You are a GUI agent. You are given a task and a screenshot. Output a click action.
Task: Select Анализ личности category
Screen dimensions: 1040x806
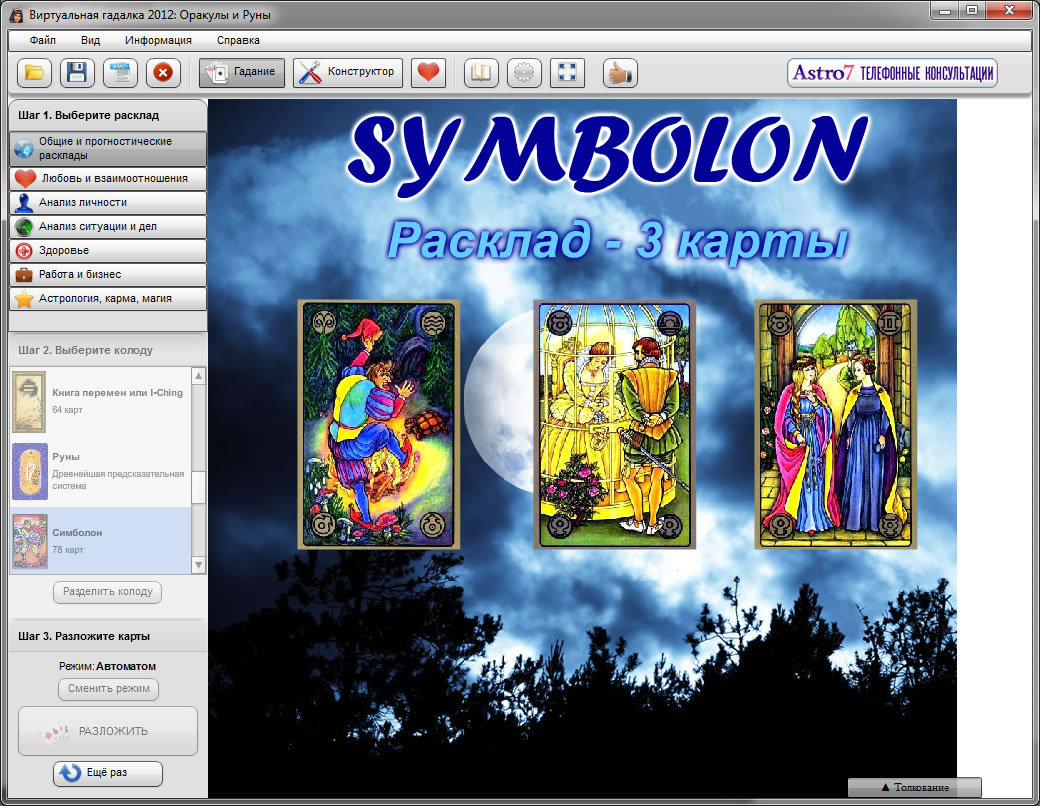[x=108, y=202]
